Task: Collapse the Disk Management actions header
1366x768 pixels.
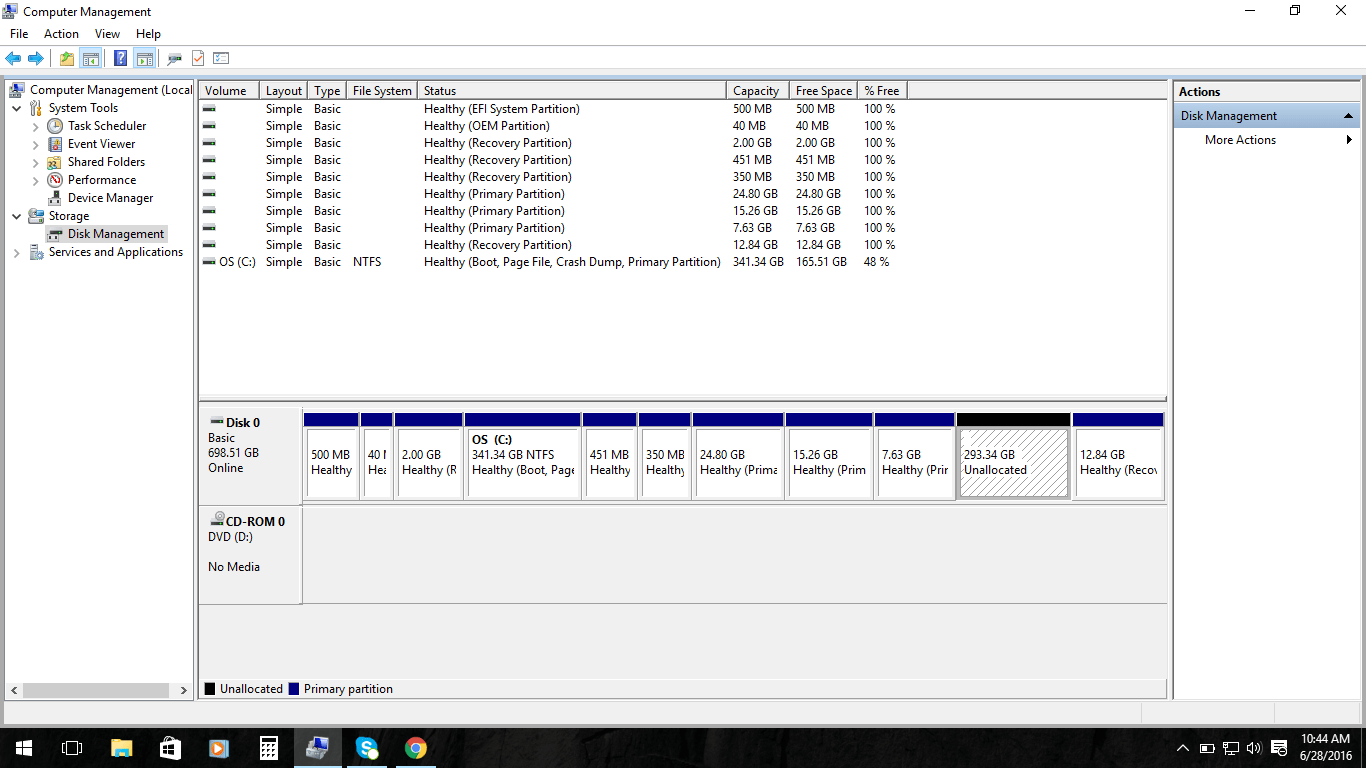Action: tap(1349, 115)
